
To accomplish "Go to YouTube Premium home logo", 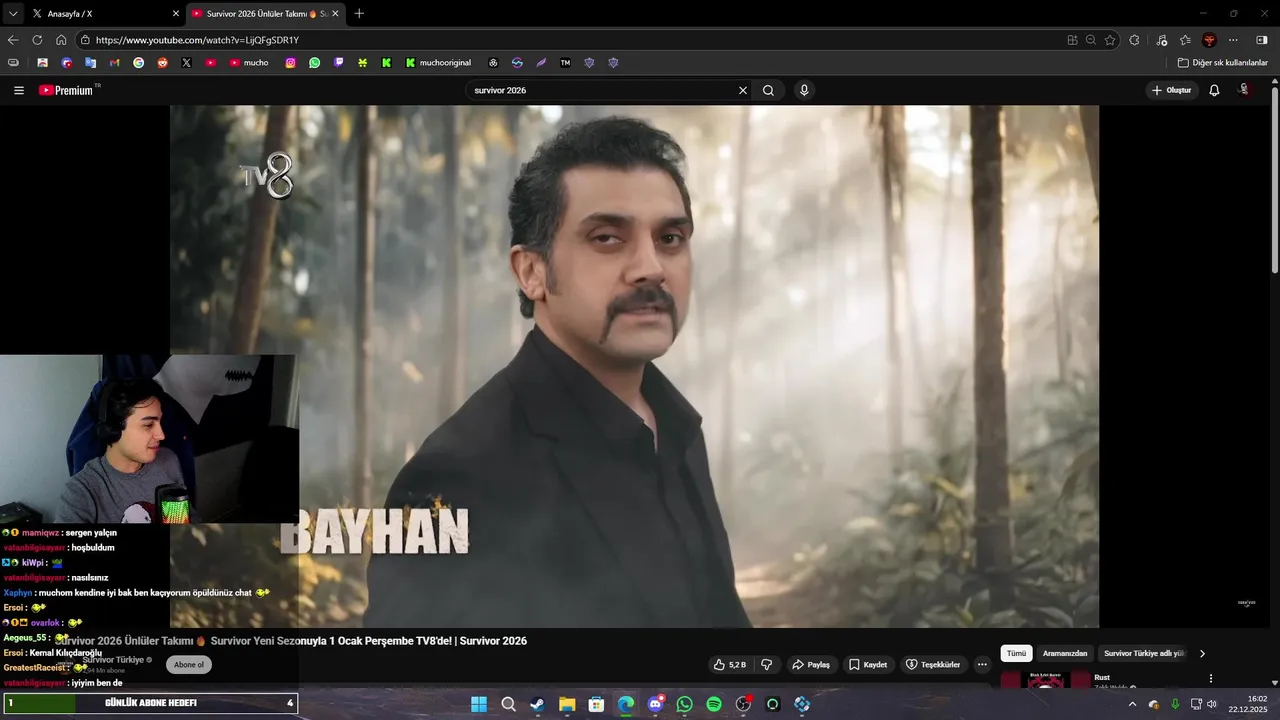I will point(66,90).
